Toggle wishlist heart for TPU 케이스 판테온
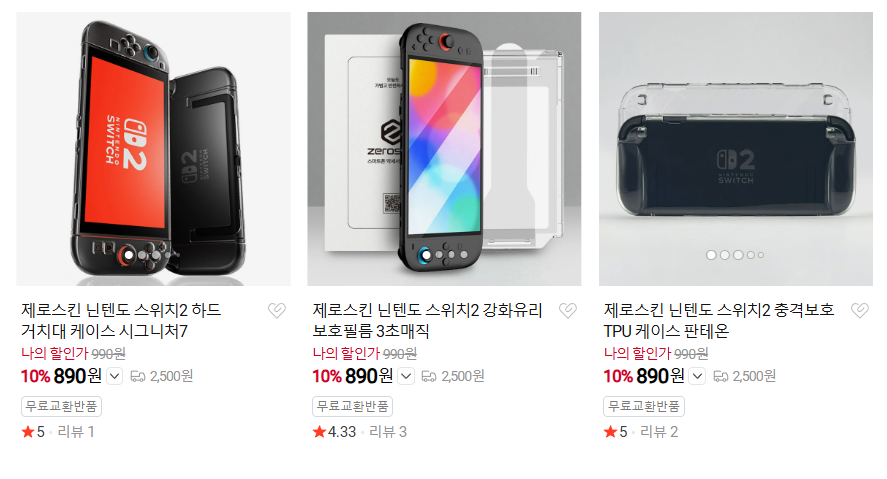This screenshot has height=479, width=887. click(x=860, y=310)
